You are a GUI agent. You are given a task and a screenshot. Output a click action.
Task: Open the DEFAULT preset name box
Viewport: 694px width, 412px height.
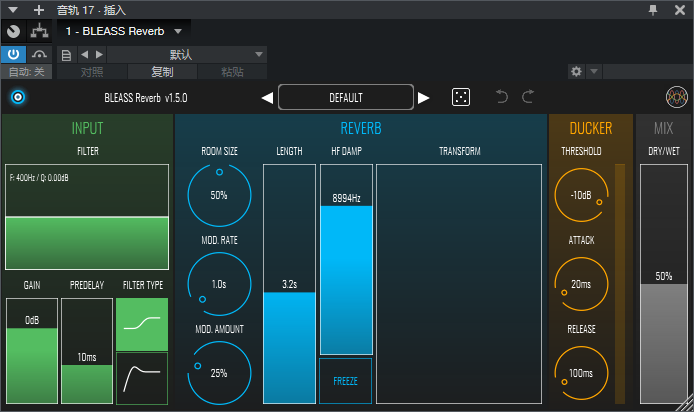[x=346, y=97]
